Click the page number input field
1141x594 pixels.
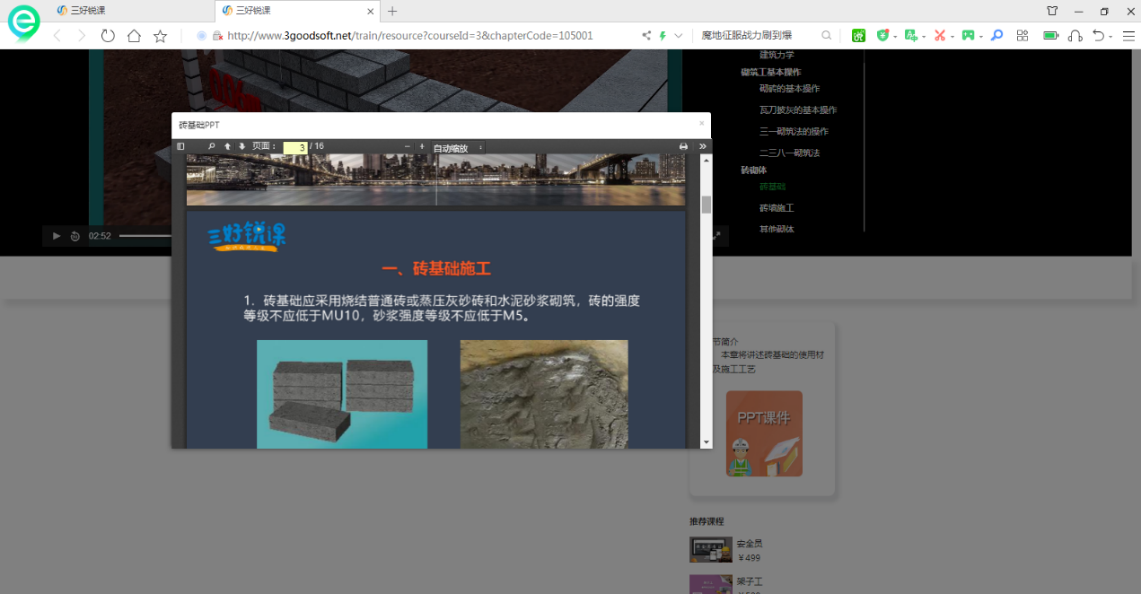click(295, 148)
